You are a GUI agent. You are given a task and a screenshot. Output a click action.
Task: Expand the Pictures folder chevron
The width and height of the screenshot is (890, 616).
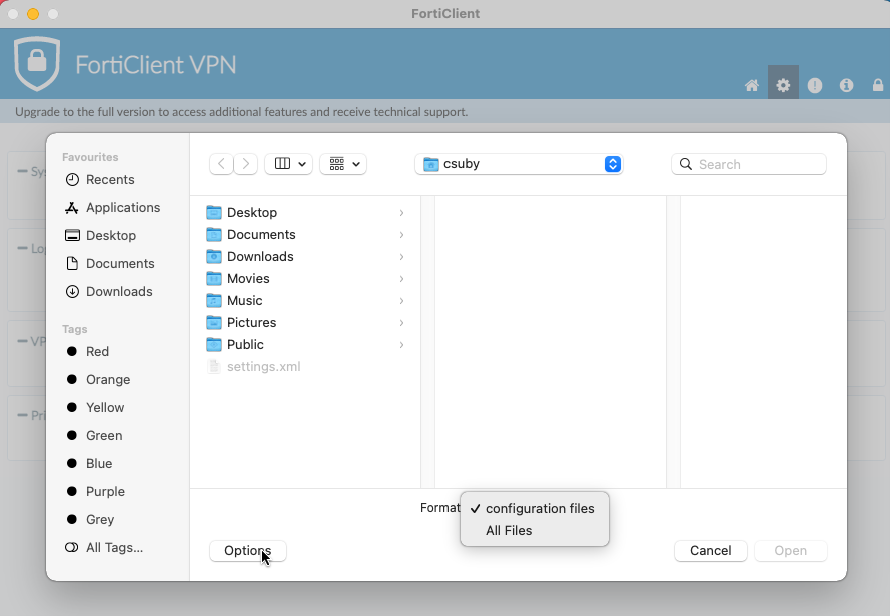[x=401, y=322]
